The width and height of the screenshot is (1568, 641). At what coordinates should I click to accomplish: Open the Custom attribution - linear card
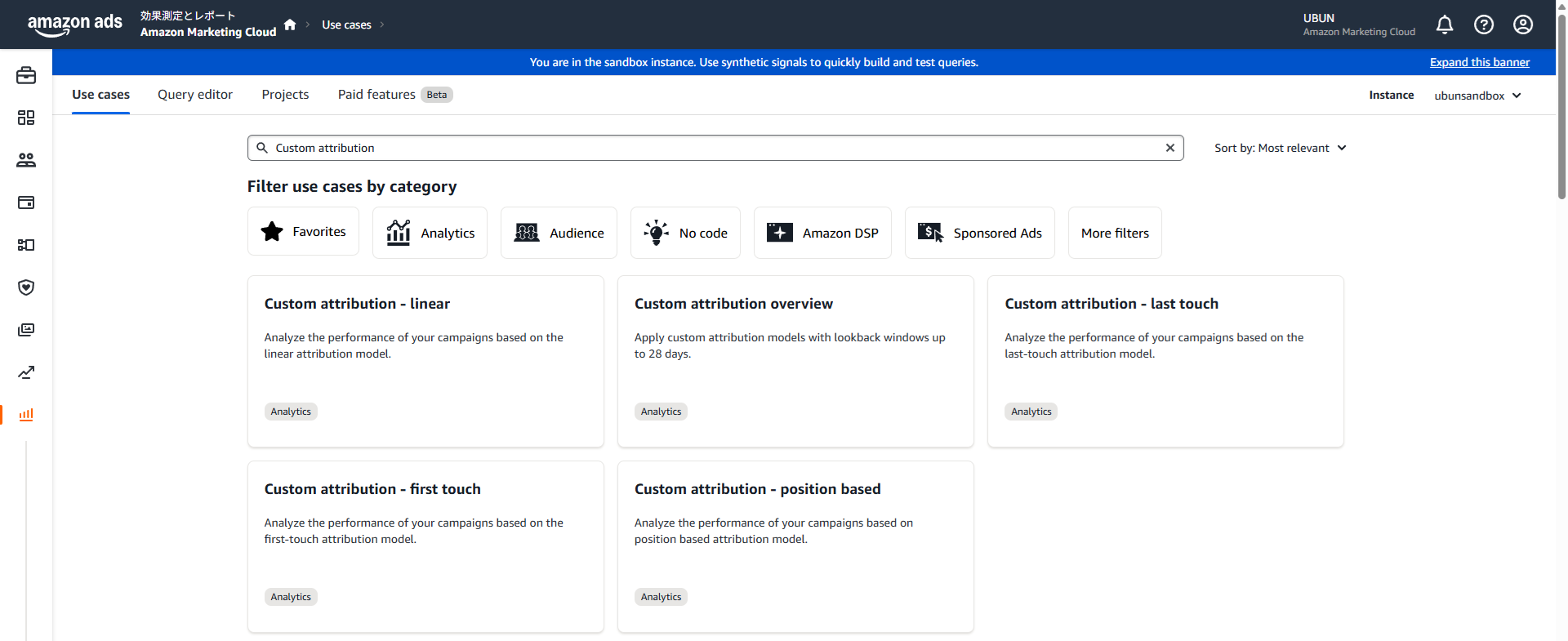tap(425, 362)
